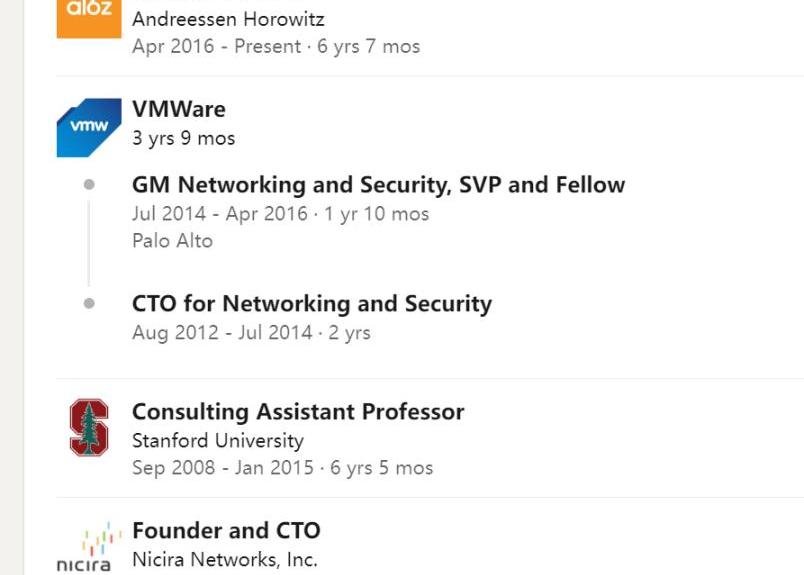Screen dimensions: 804x575
Task: Open the VMWare company heading
Action: click(x=178, y=109)
